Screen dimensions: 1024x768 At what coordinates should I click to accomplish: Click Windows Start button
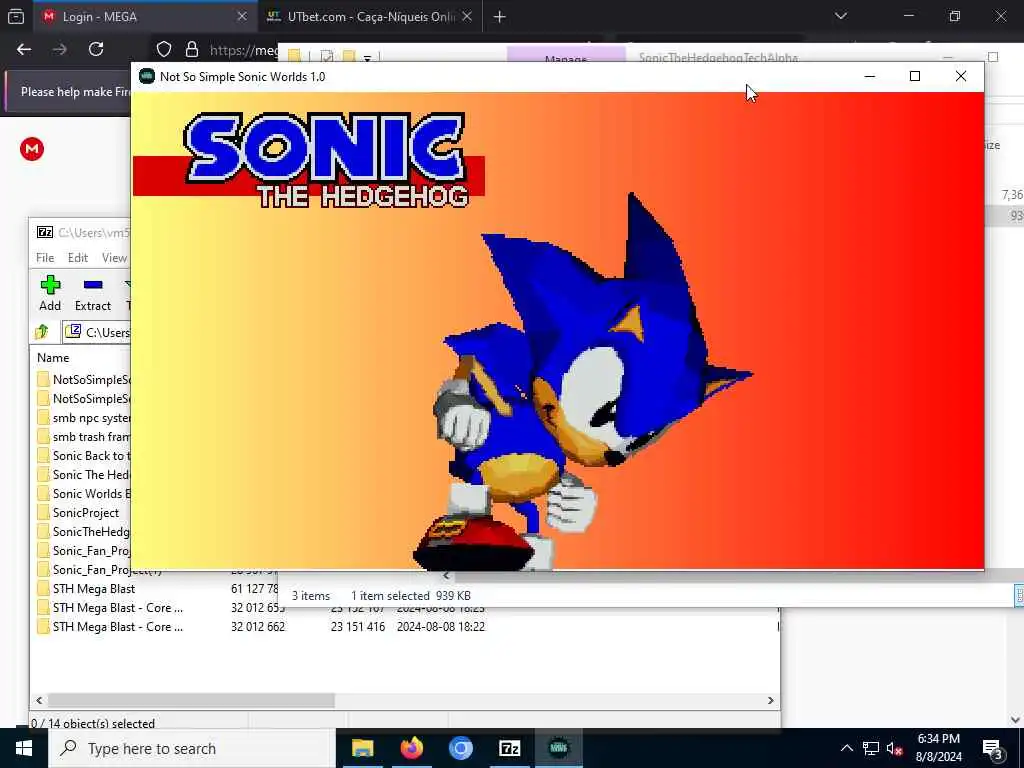(x=24, y=748)
